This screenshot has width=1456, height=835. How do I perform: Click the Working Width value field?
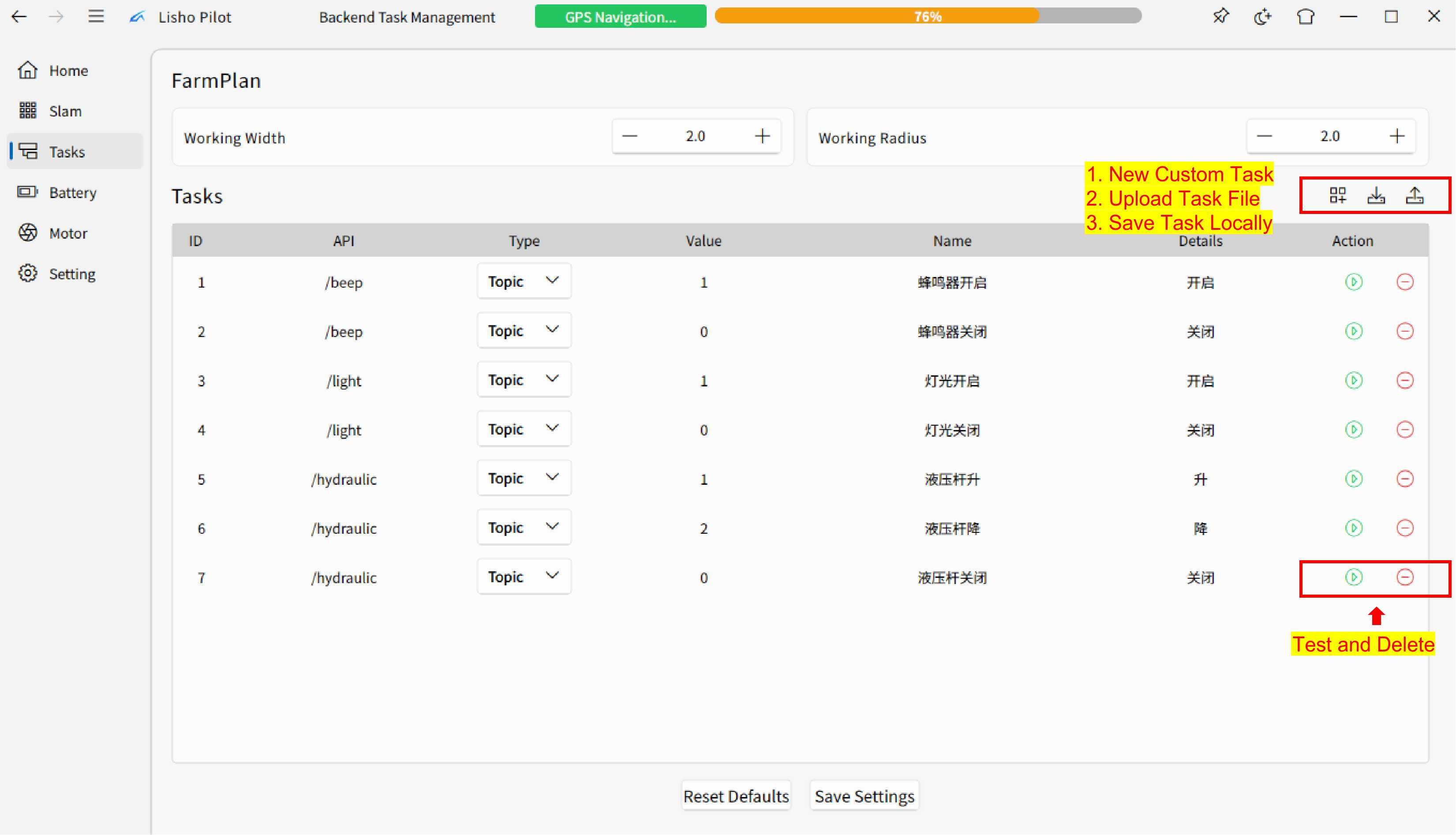(696, 136)
